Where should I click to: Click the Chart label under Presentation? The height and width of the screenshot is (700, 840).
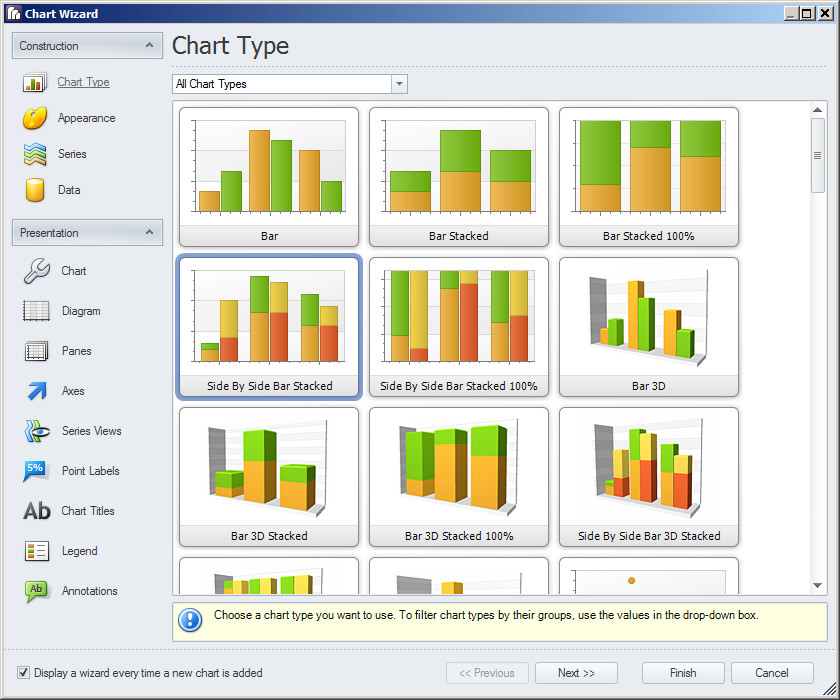click(x=74, y=271)
